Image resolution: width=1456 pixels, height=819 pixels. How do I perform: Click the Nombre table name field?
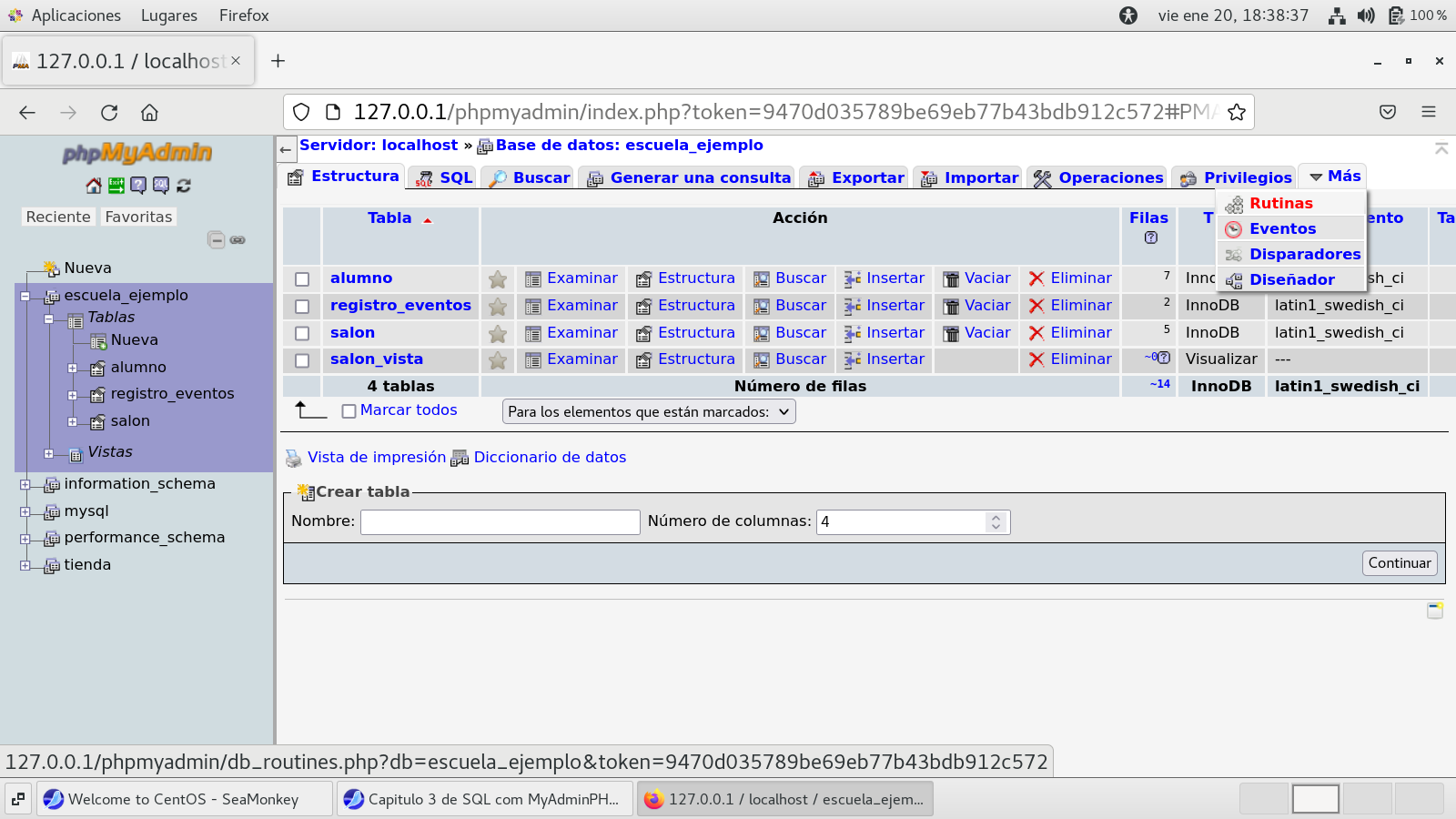[x=500, y=522]
